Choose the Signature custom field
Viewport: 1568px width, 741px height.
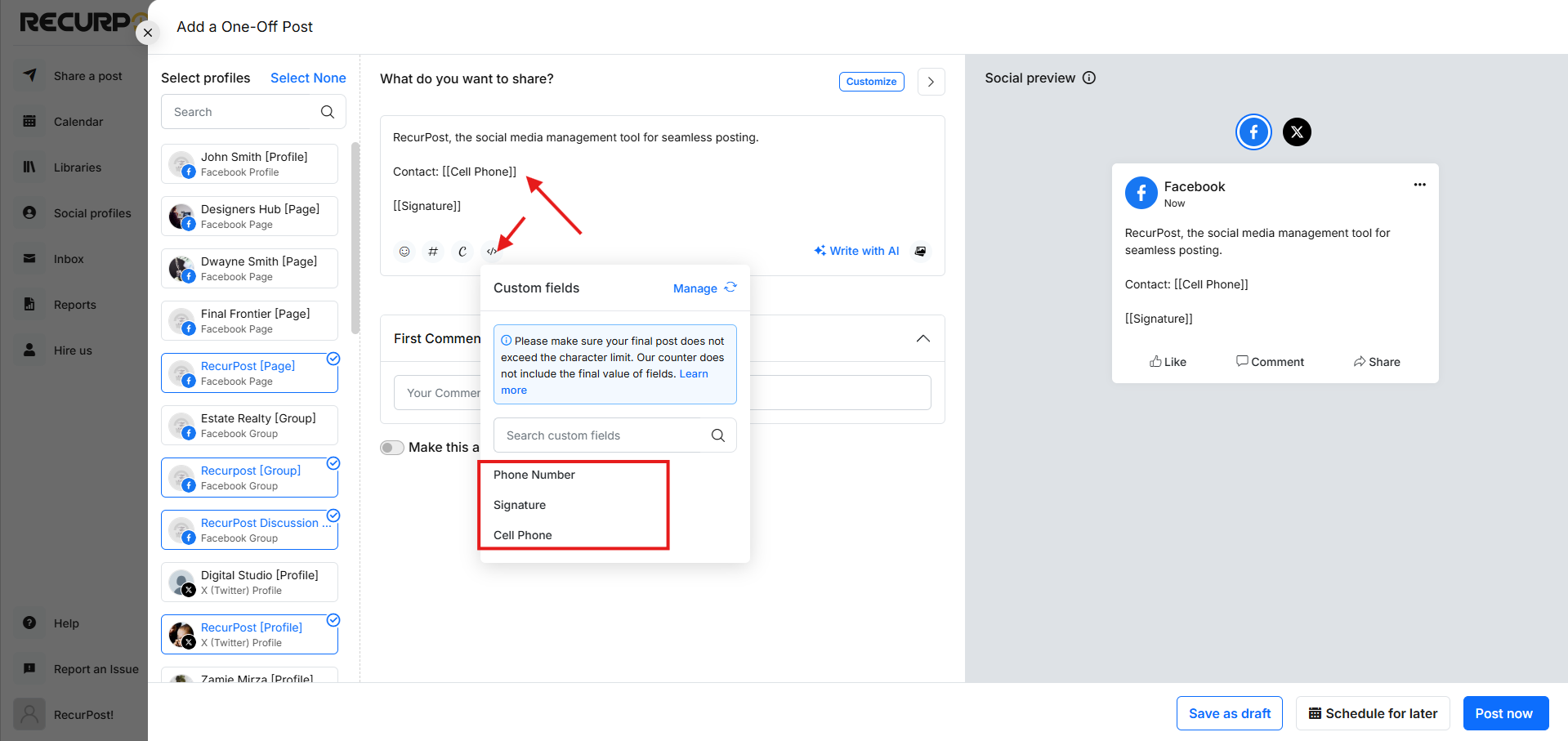pyautogui.click(x=520, y=505)
